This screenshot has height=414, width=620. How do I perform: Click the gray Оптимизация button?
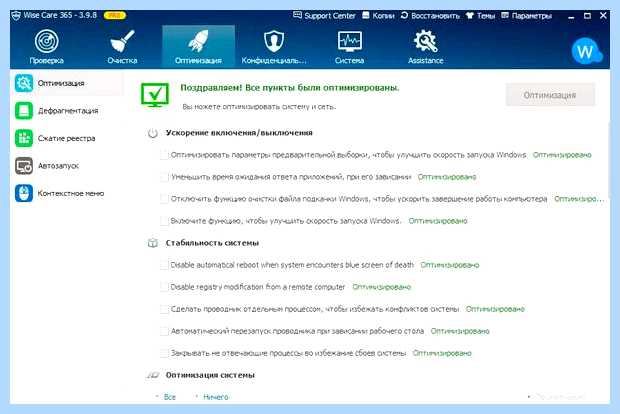tap(550, 95)
